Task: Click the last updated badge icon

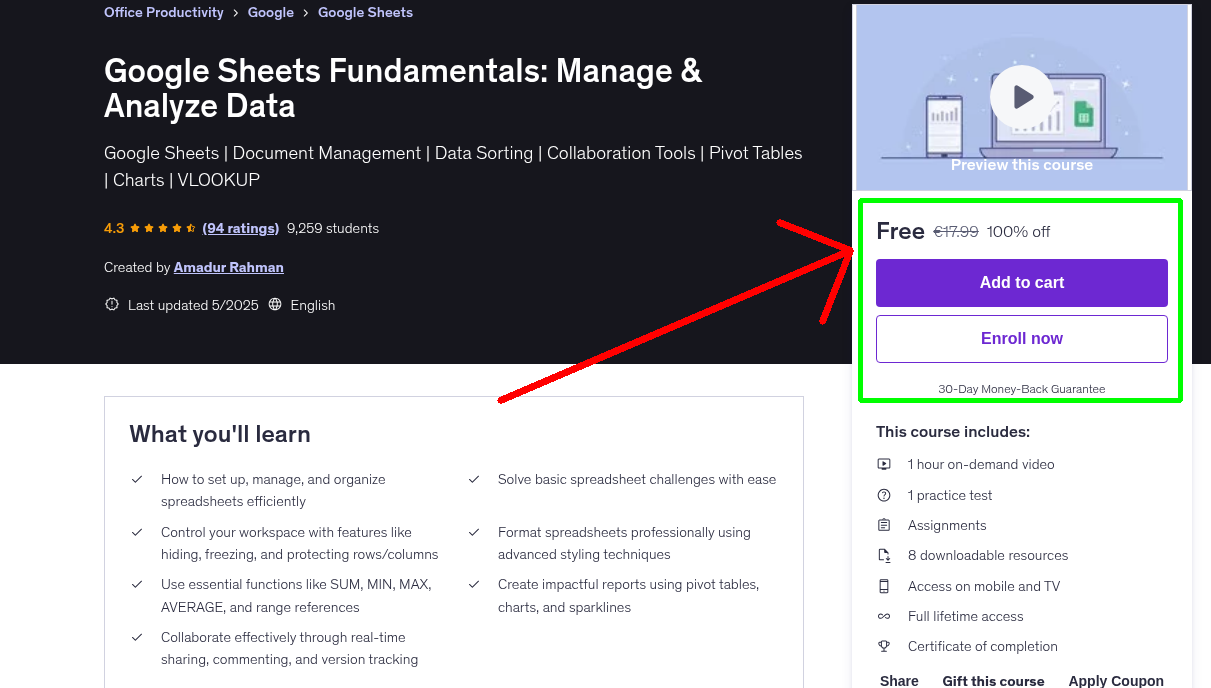Action: click(112, 305)
